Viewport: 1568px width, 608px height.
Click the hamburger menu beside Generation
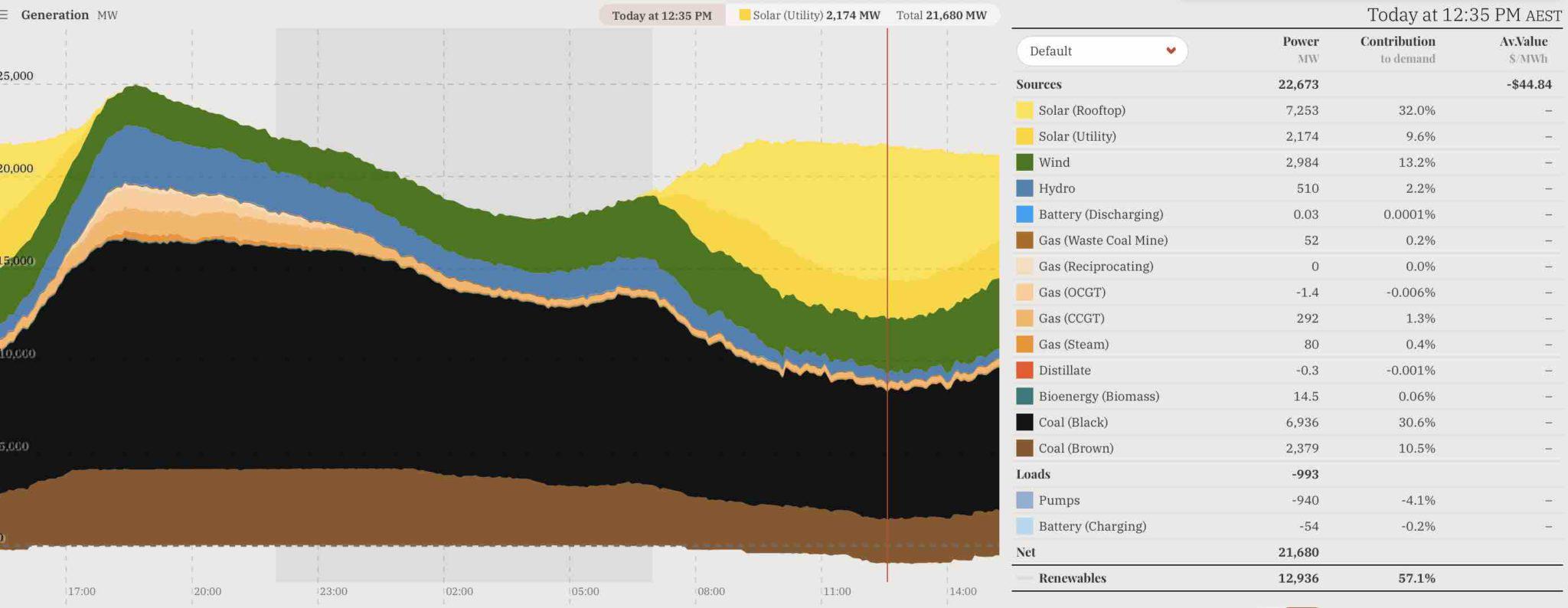[x=4, y=15]
